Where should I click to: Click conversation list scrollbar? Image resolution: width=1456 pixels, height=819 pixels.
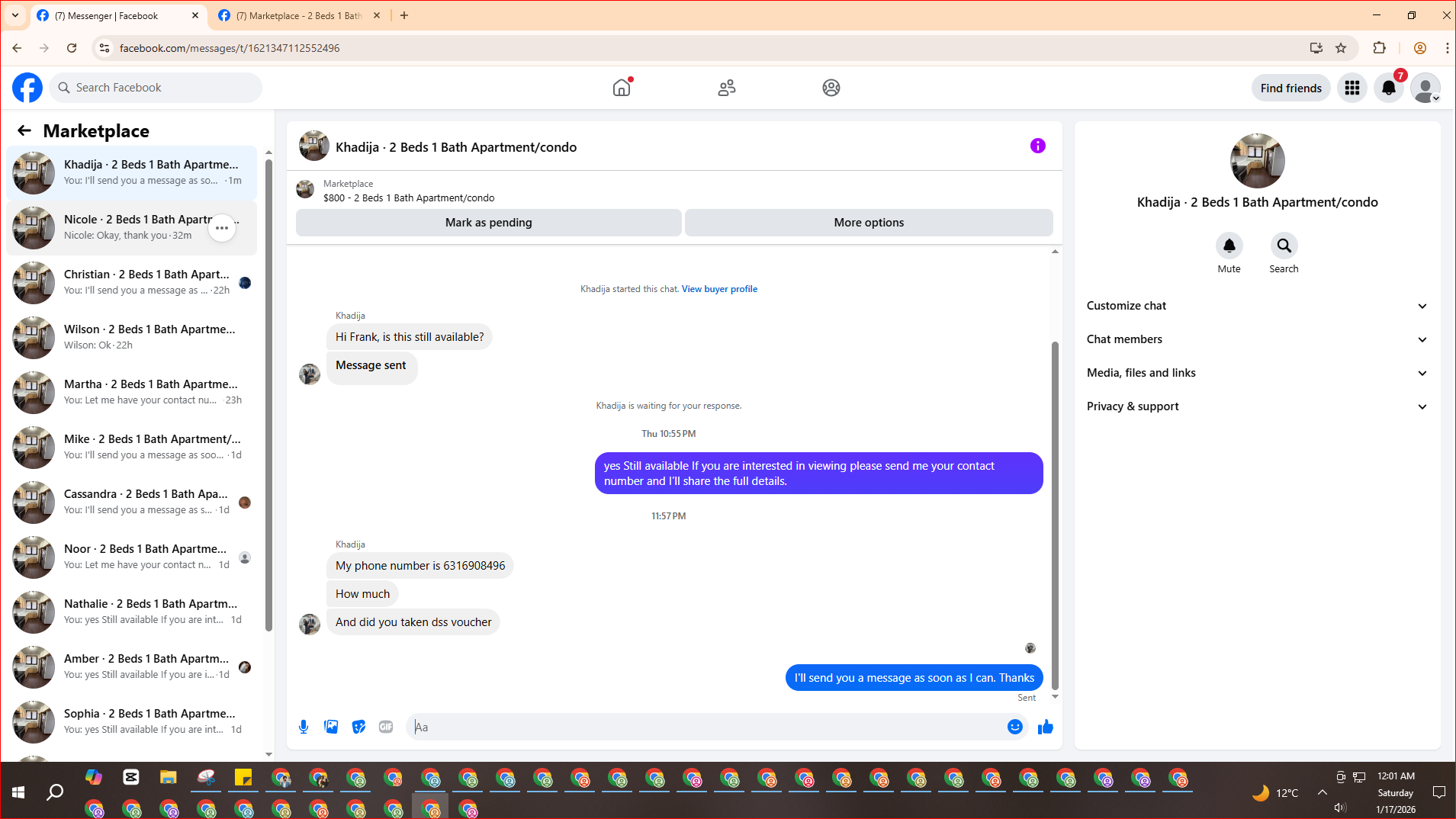coord(268,395)
